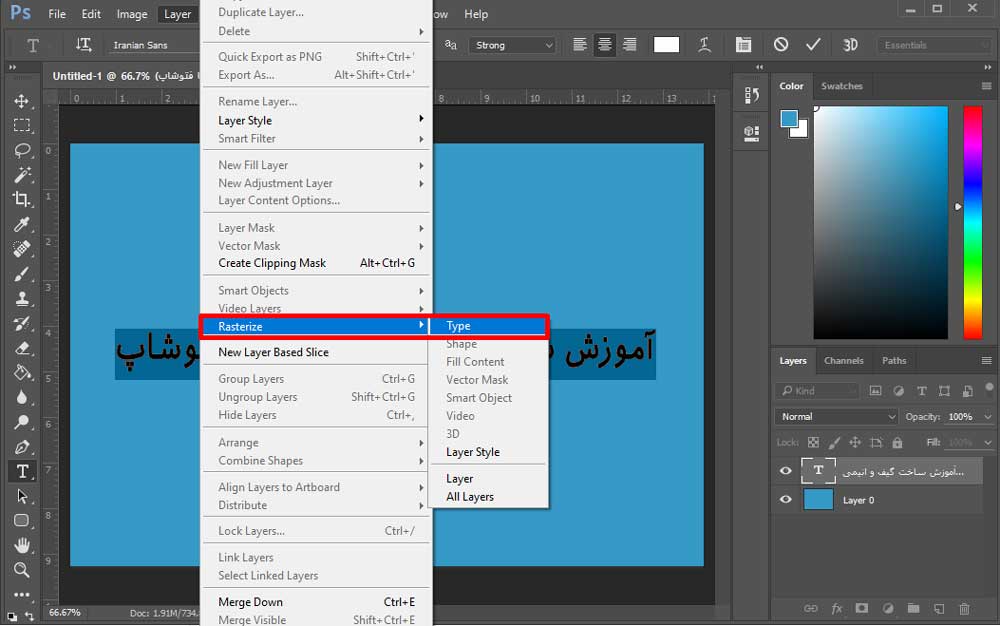Select the Magic Wand tool
1000x626 pixels.
tap(22, 175)
